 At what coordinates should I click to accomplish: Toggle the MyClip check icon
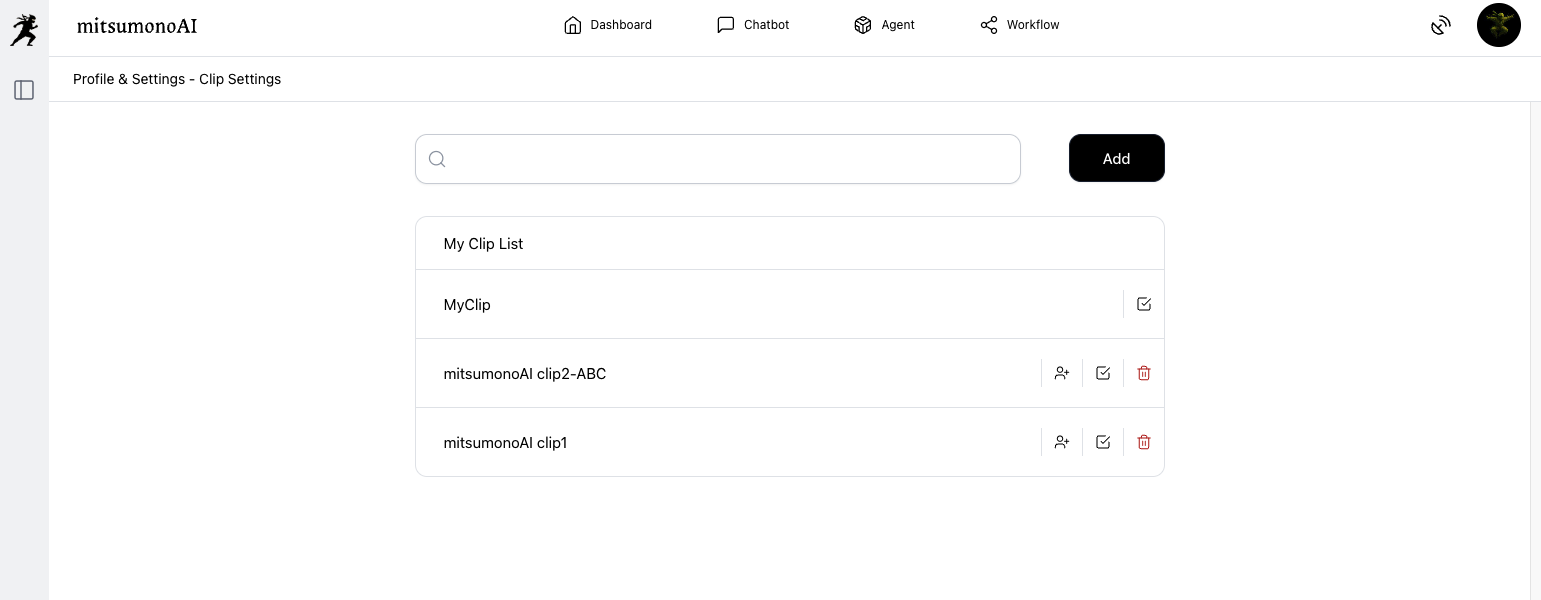[1144, 304]
